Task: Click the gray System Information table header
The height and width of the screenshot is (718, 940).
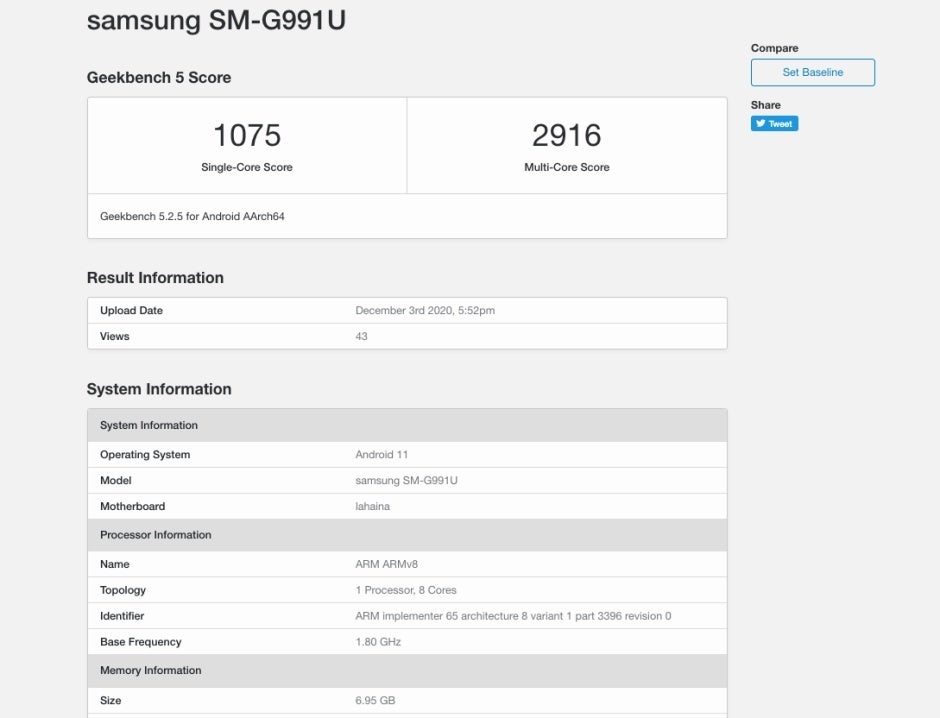Action: pyautogui.click(x=407, y=426)
